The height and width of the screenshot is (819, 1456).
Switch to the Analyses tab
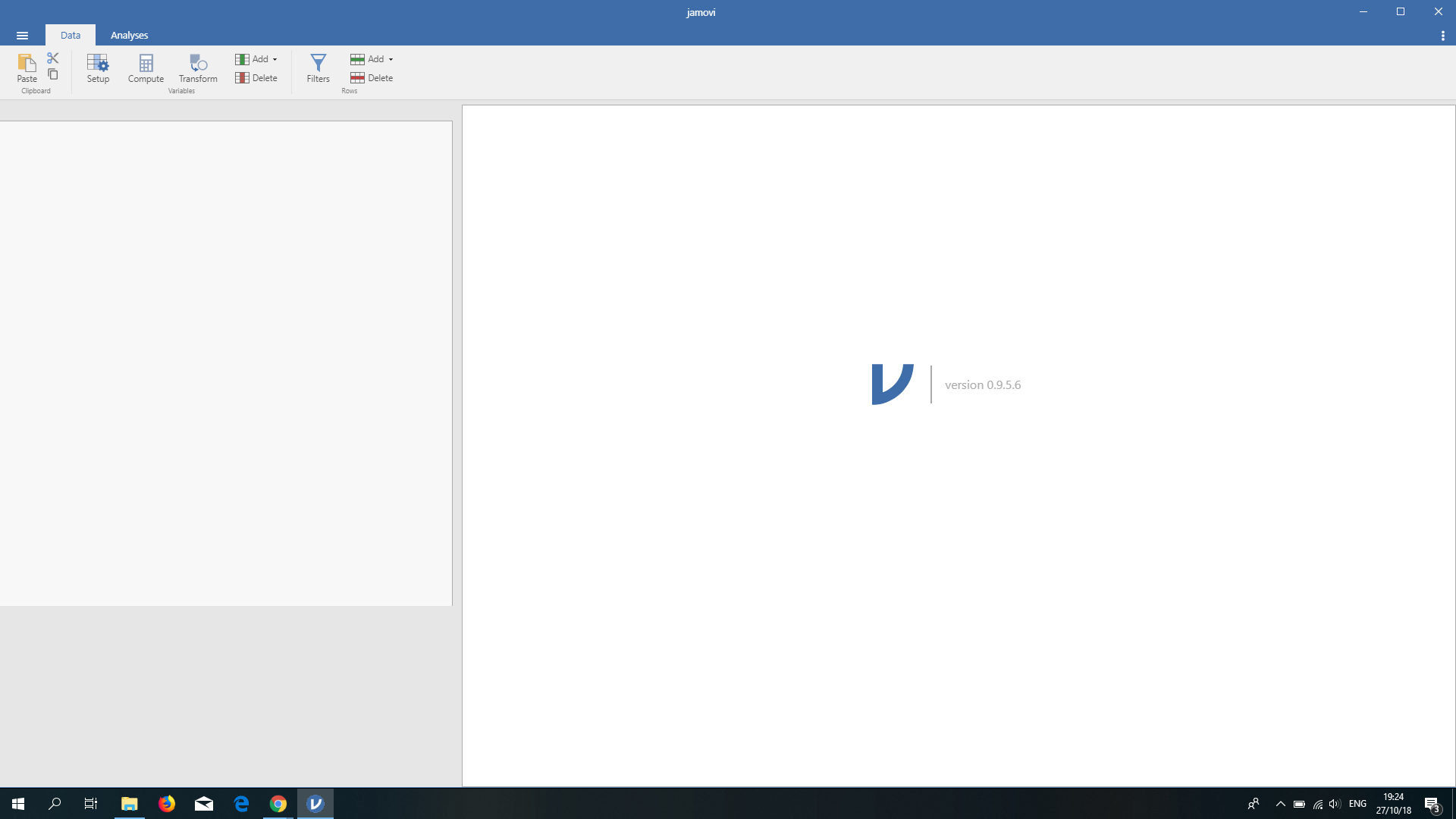coord(129,35)
